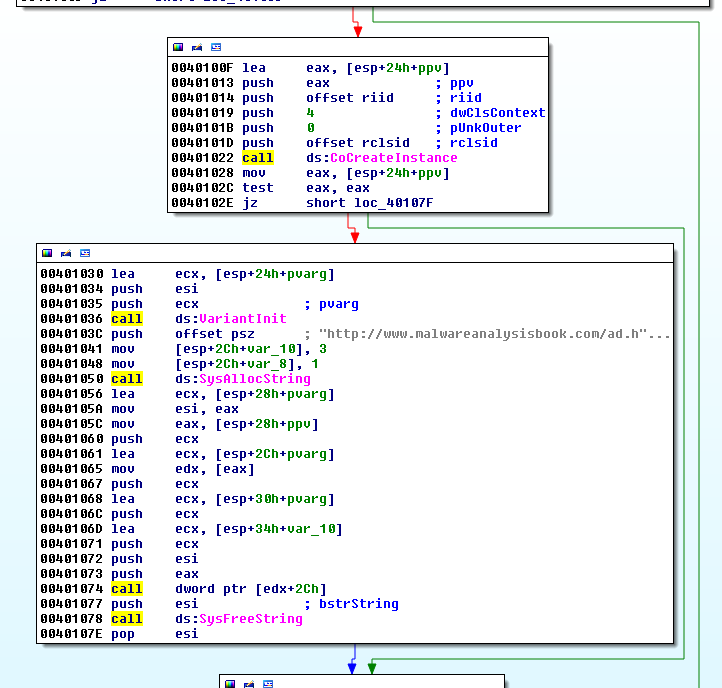Viewport: 722px width, 688px height.
Task: Select the VariantInit function reference
Action: pos(243,319)
